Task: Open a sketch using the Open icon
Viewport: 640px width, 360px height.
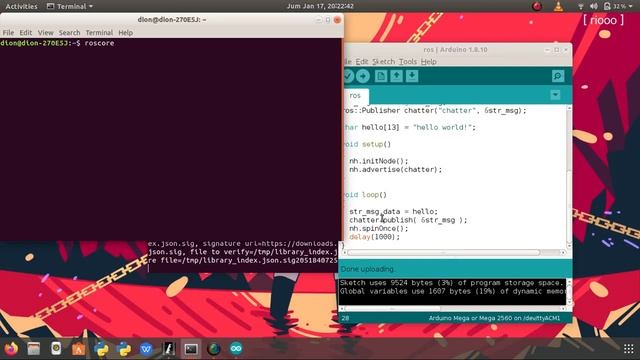Action: coord(396,76)
